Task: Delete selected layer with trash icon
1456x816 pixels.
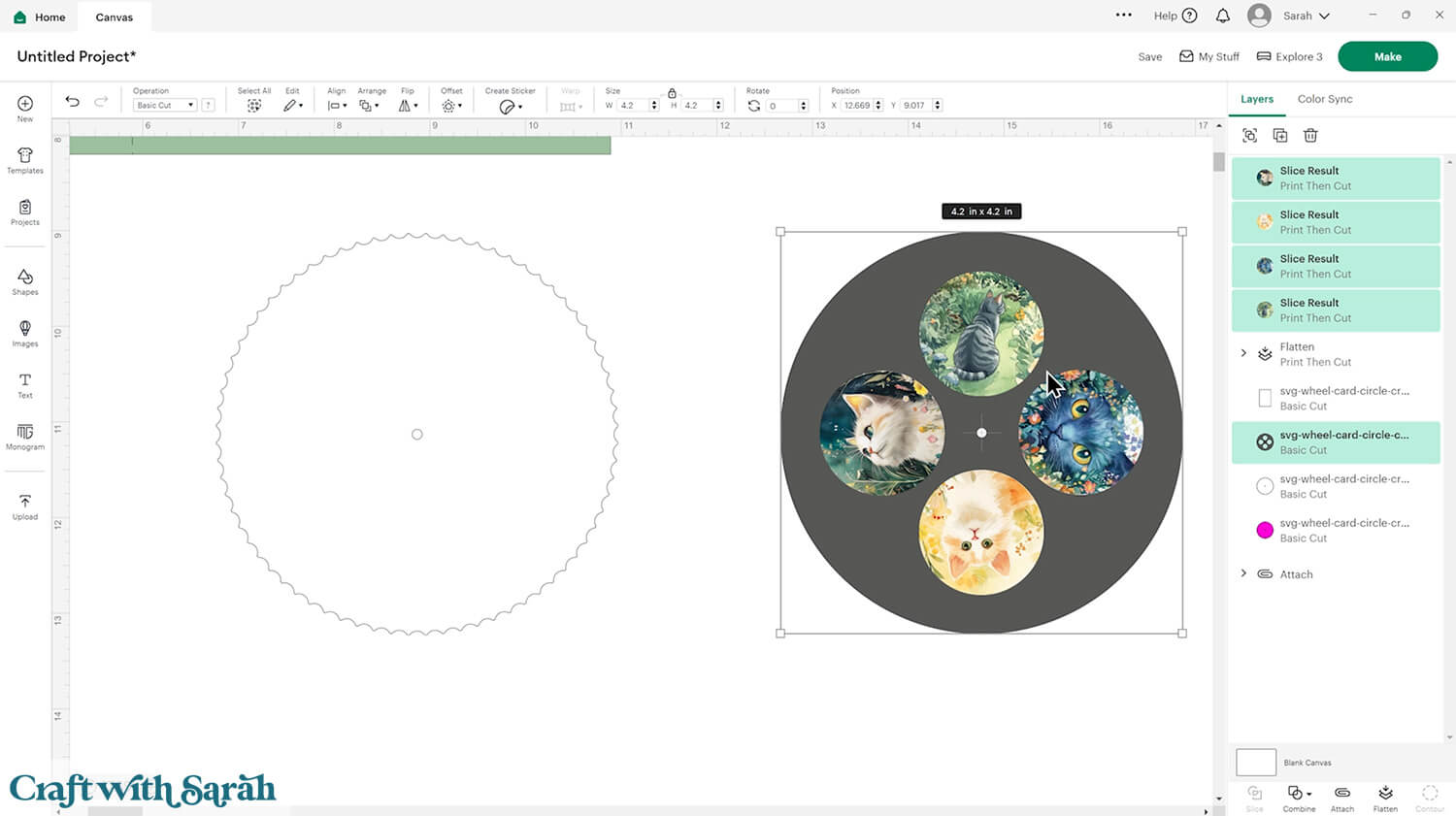Action: (x=1310, y=136)
